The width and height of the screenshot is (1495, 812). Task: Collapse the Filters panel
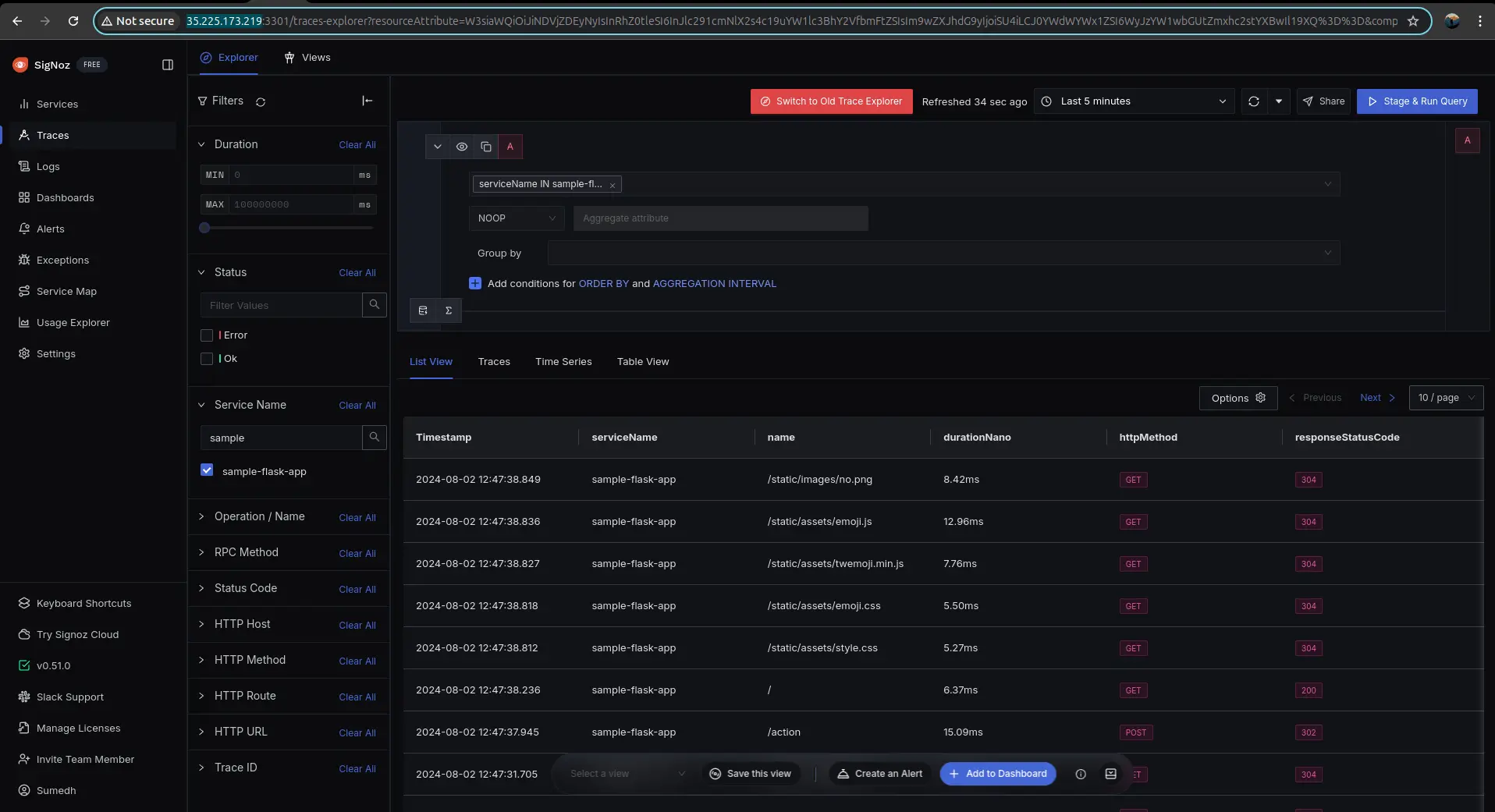click(367, 101)
